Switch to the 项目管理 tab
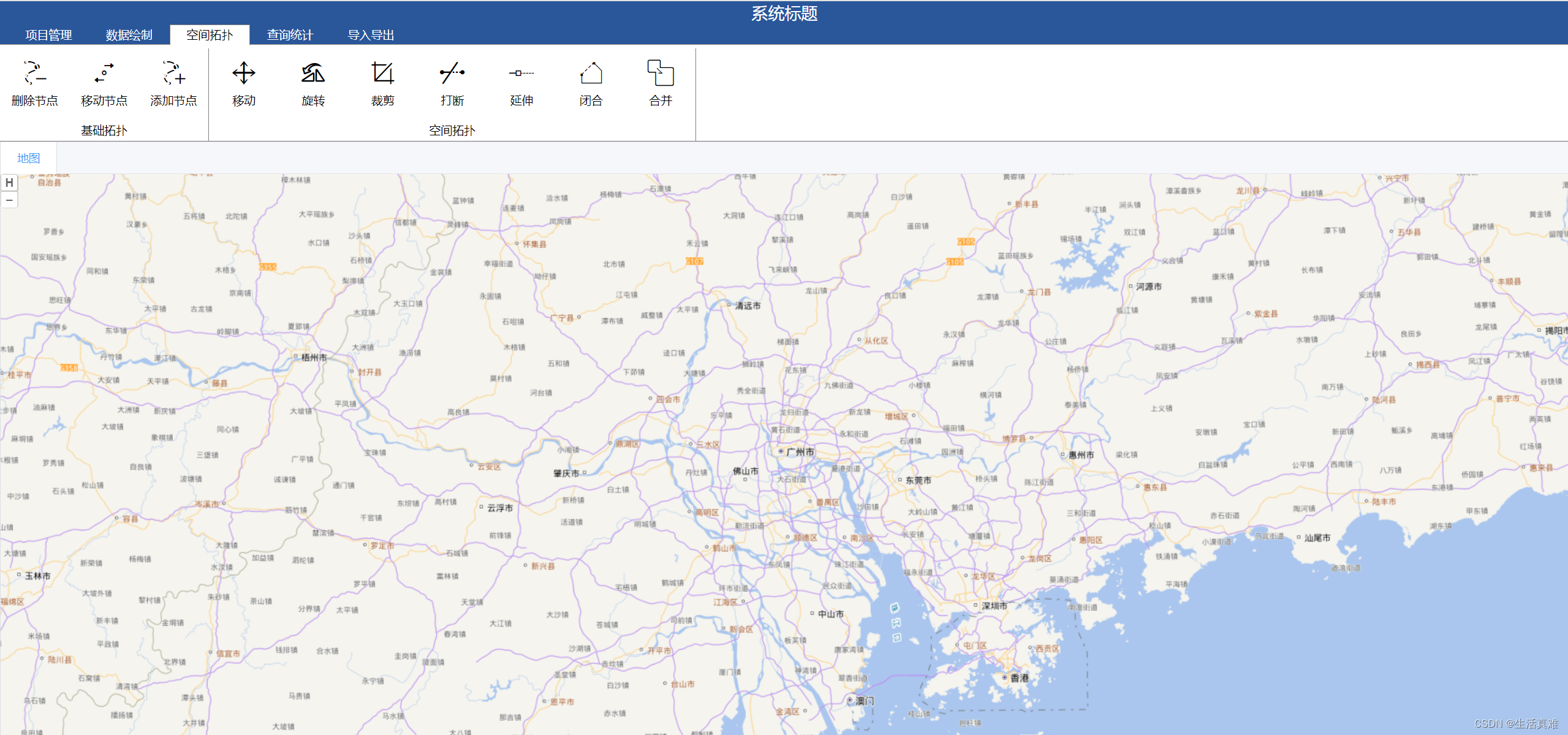Screen dimensions: 1568x735 tap(47, 35)
